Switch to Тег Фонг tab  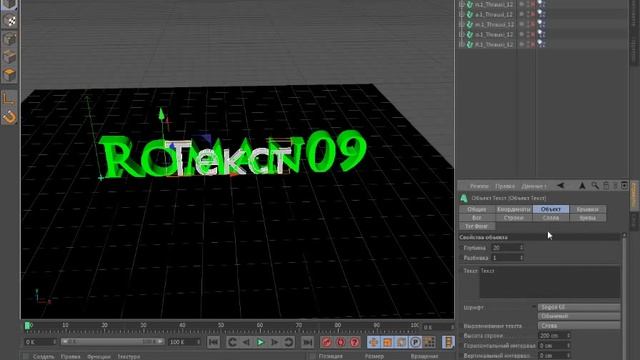(x=477, y=226)
